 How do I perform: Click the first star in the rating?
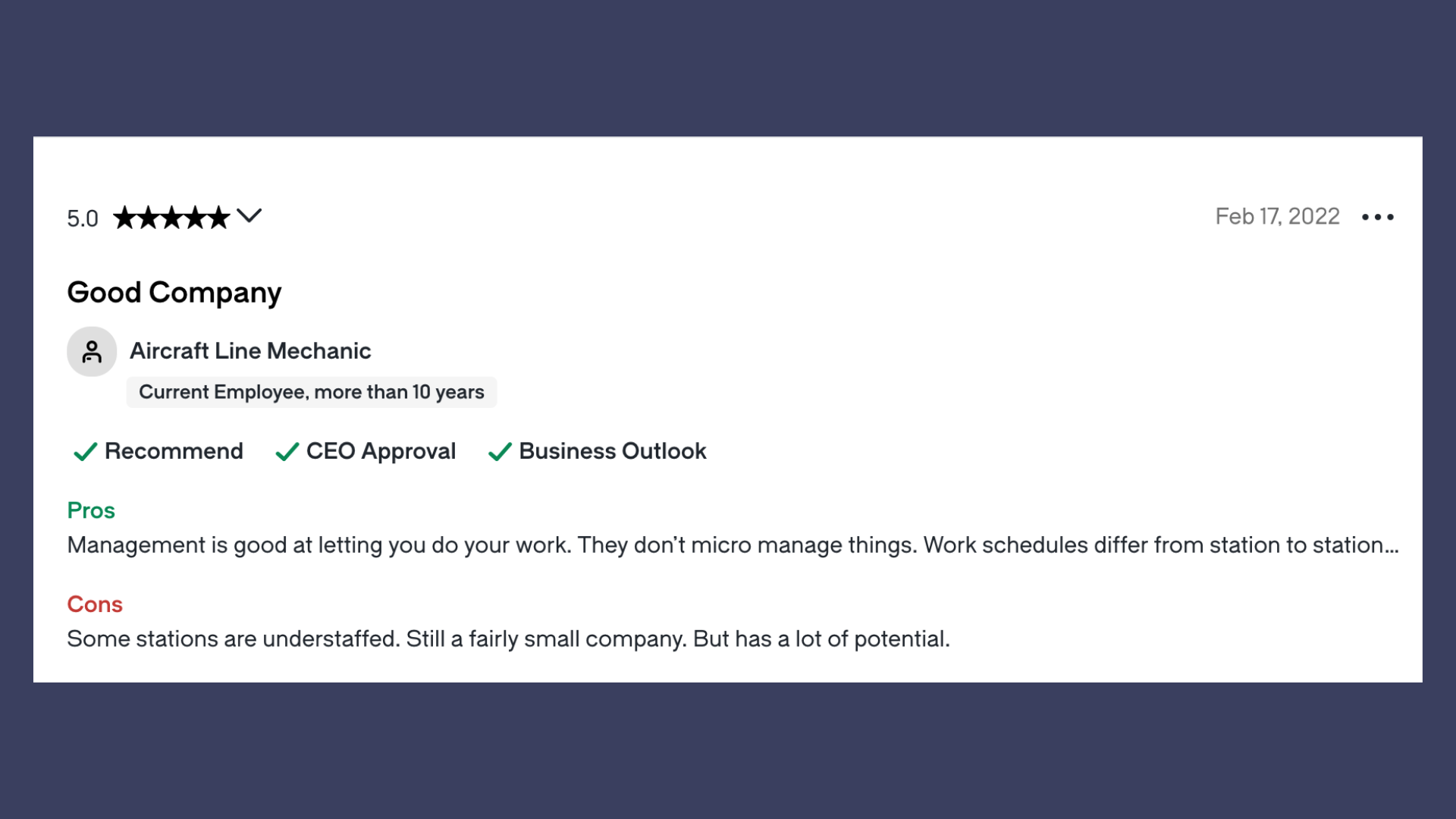124,218
